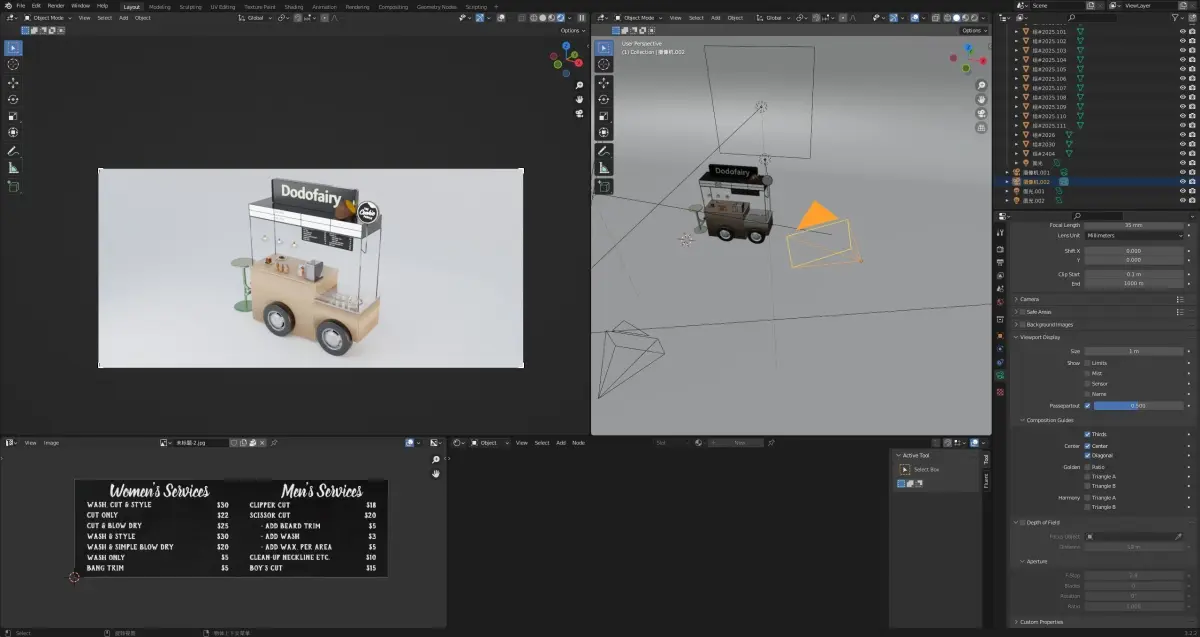Click zoom magnifier icon in left viewport
Viewport: 1200px width, 637px height.
tap(580, 85)
